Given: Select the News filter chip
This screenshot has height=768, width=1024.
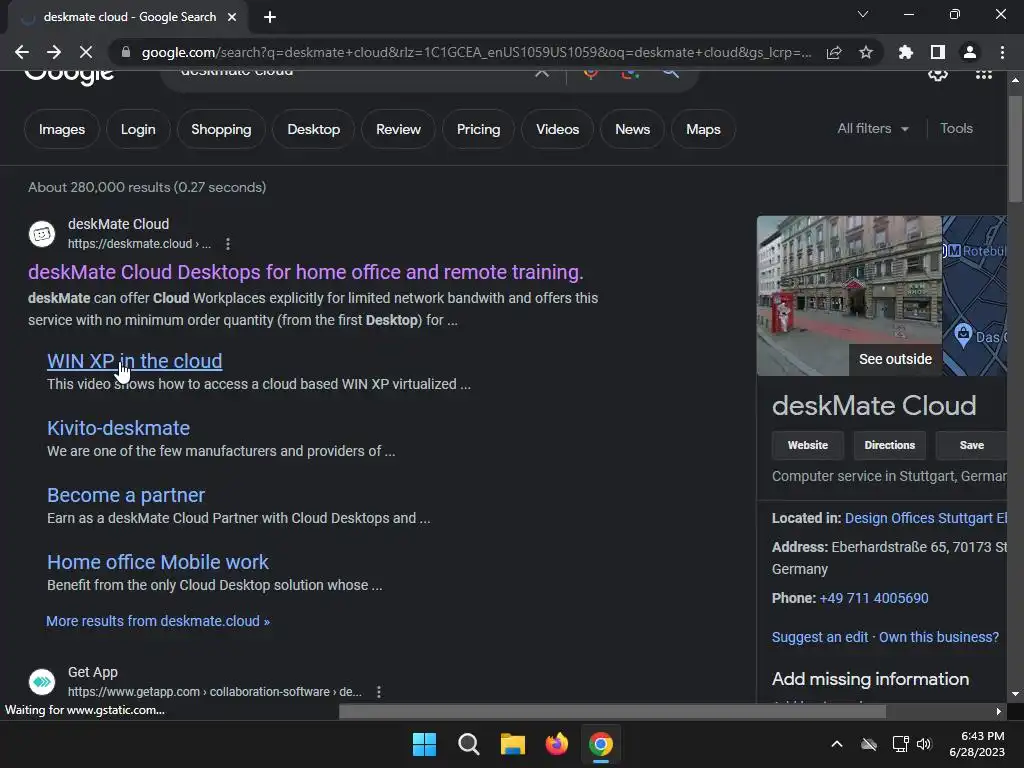Looking at the screenshot, I should click(632, 129).
